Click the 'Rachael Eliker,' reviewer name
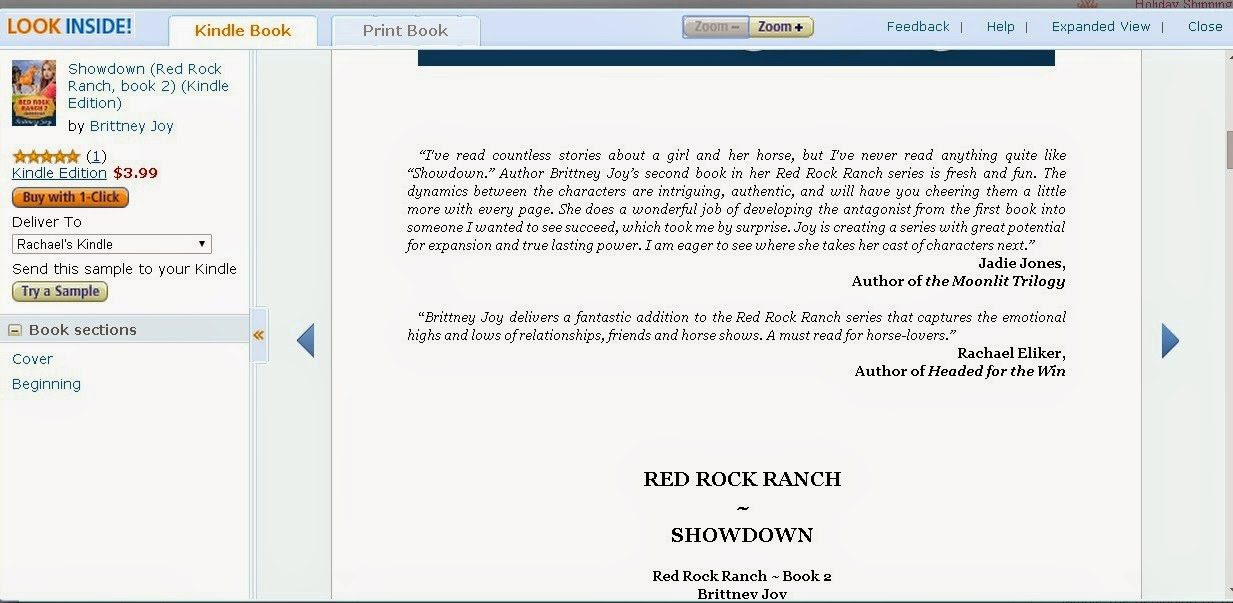Image resolution: width=1233 pixels, height=603 pixels. (1011, 353)
